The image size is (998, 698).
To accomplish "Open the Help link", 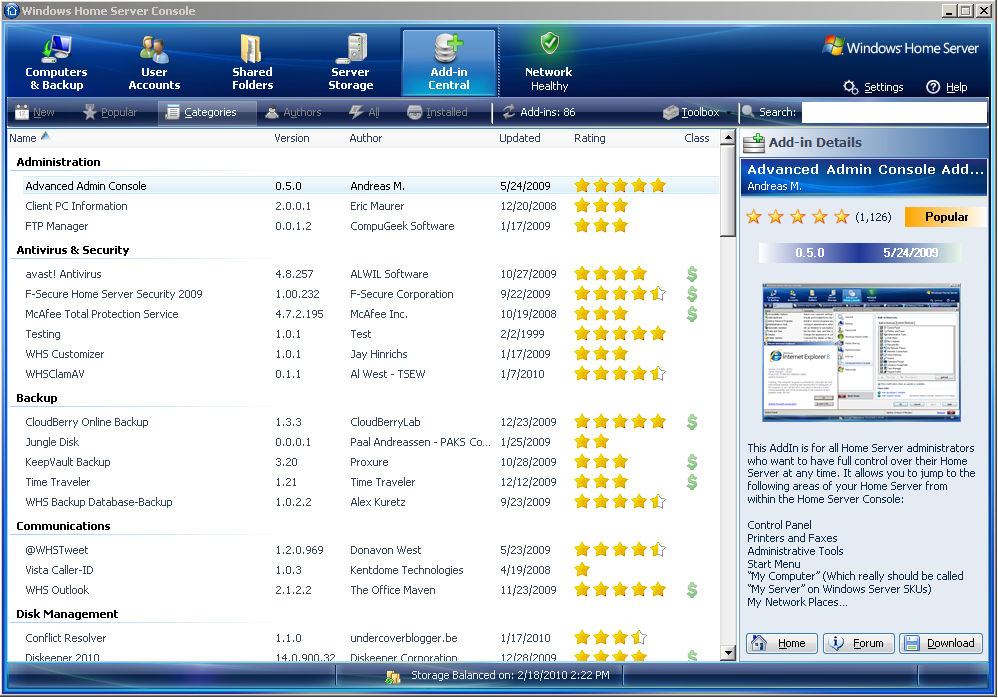I will [956, 87].
